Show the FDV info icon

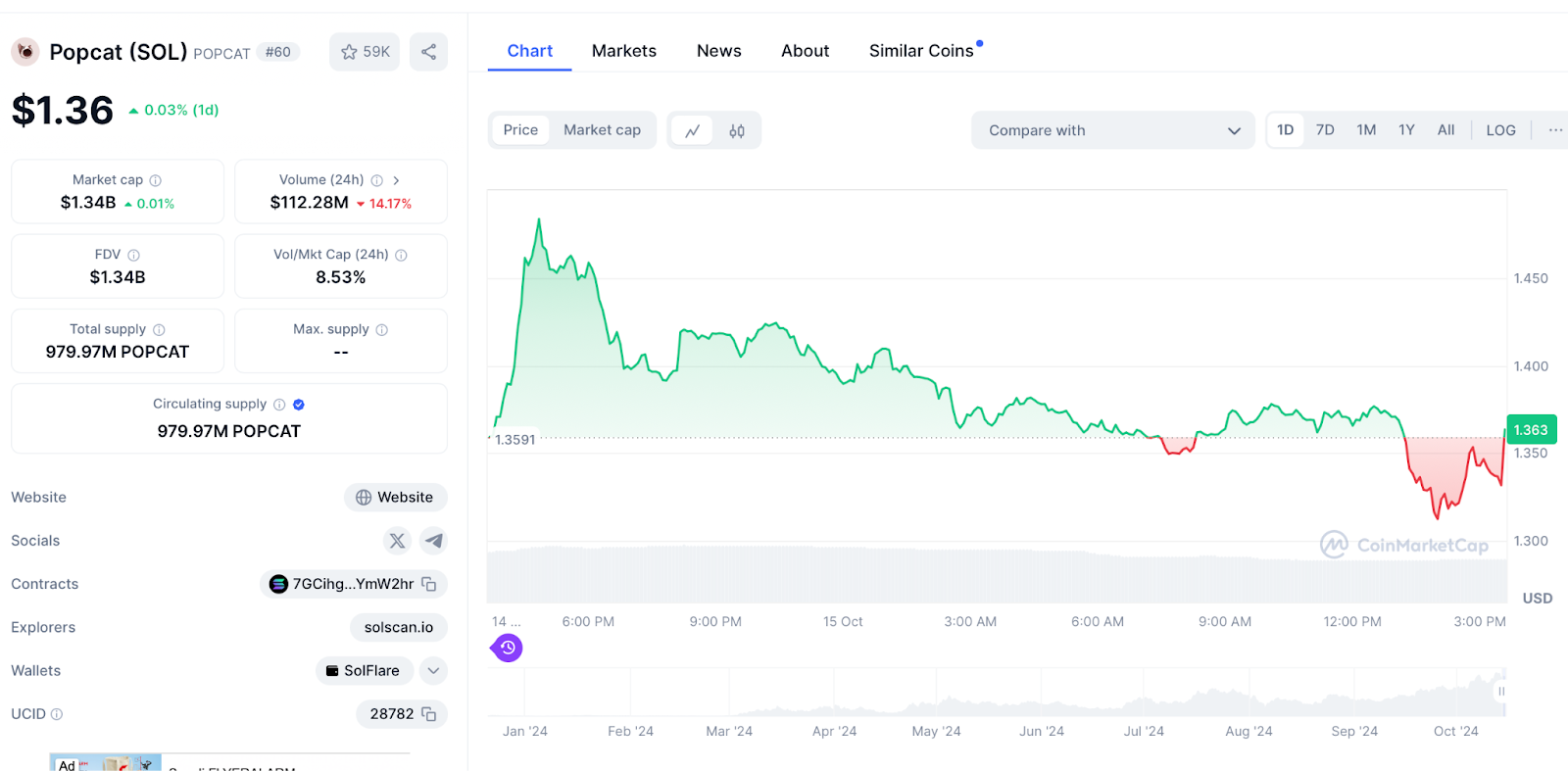point(134,255)
